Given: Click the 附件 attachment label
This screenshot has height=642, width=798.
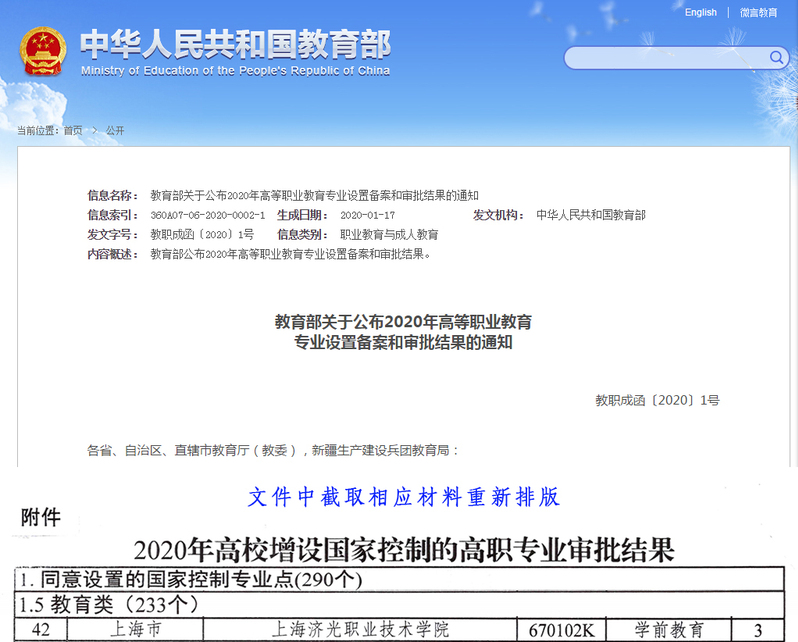Looking at the screenshot, I should 41,518.
